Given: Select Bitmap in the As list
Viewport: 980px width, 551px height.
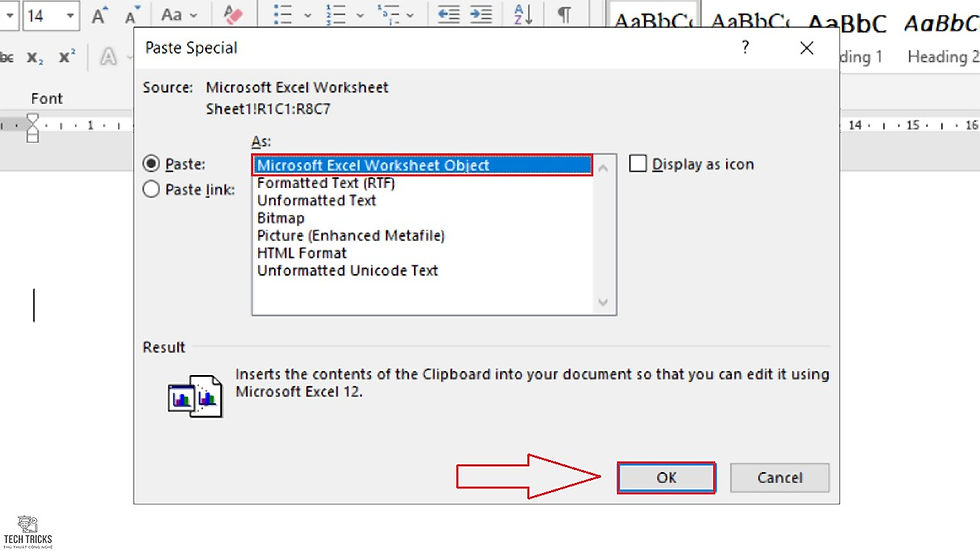Looking at the screenshot, I should coord(281,218).
